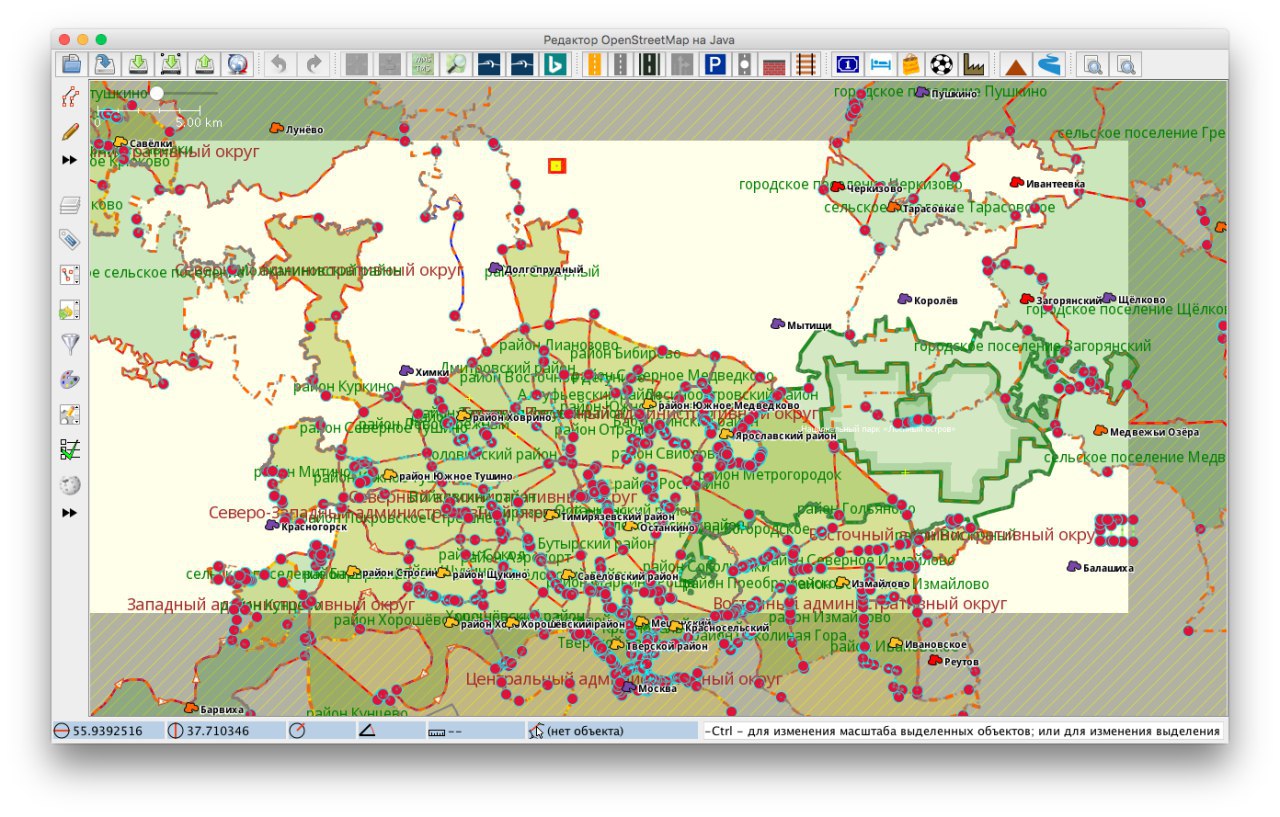1280x817 pixels.
Task: Redo the last undone action
Action: pyautogui.click(x=314, y=65)
